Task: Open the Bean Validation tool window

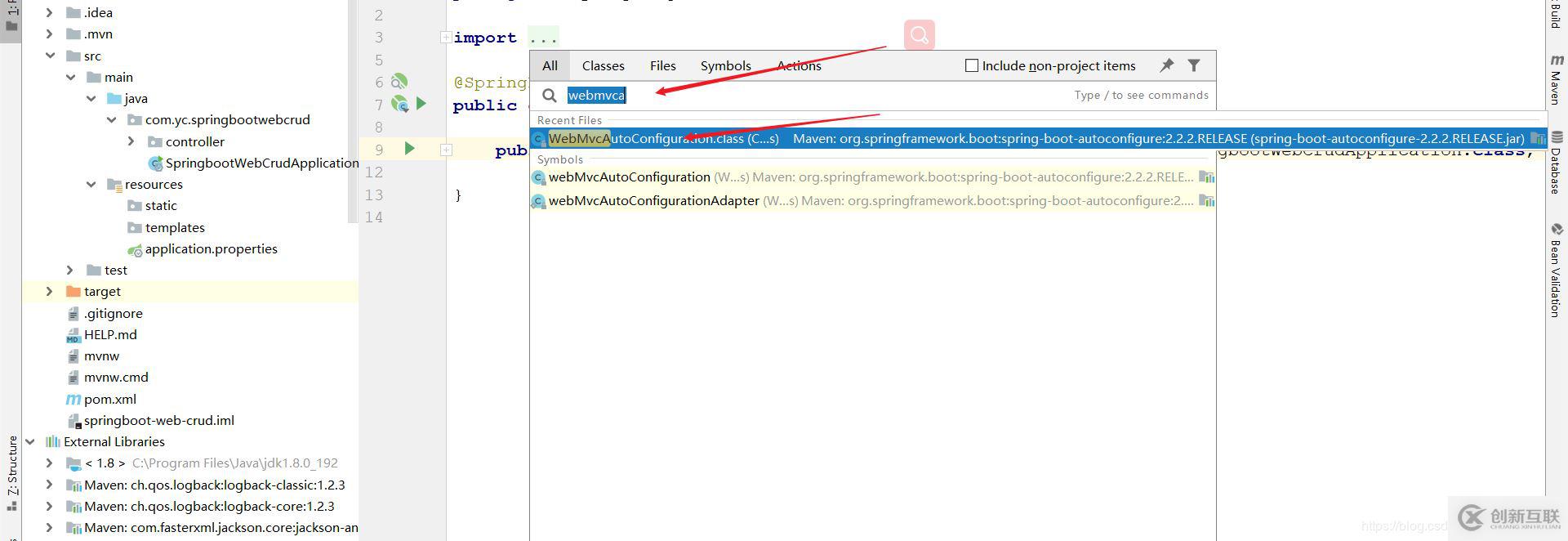Action: (x=1557, y=270)
